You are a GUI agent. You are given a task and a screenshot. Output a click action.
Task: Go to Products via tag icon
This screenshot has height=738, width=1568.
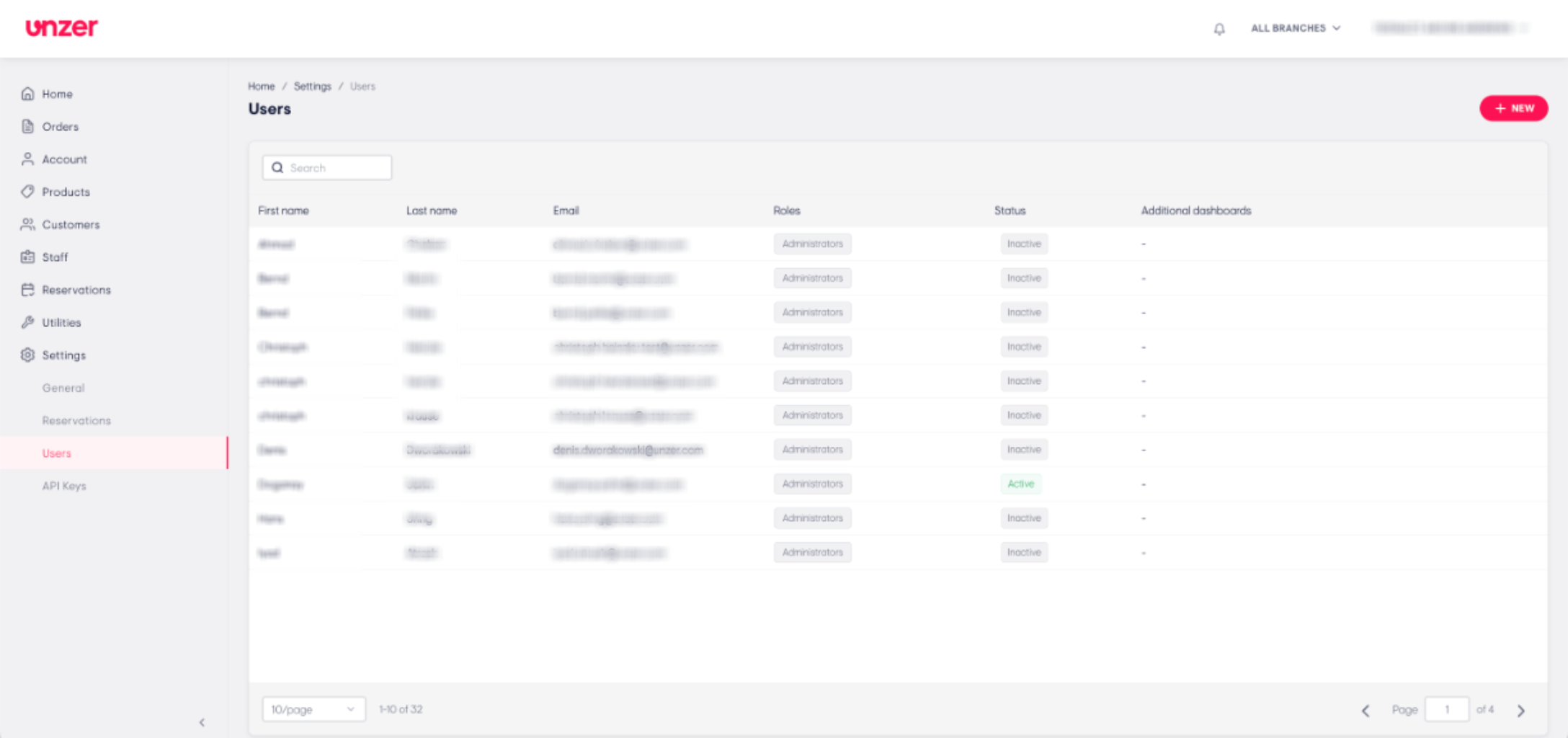click(27, 192)
